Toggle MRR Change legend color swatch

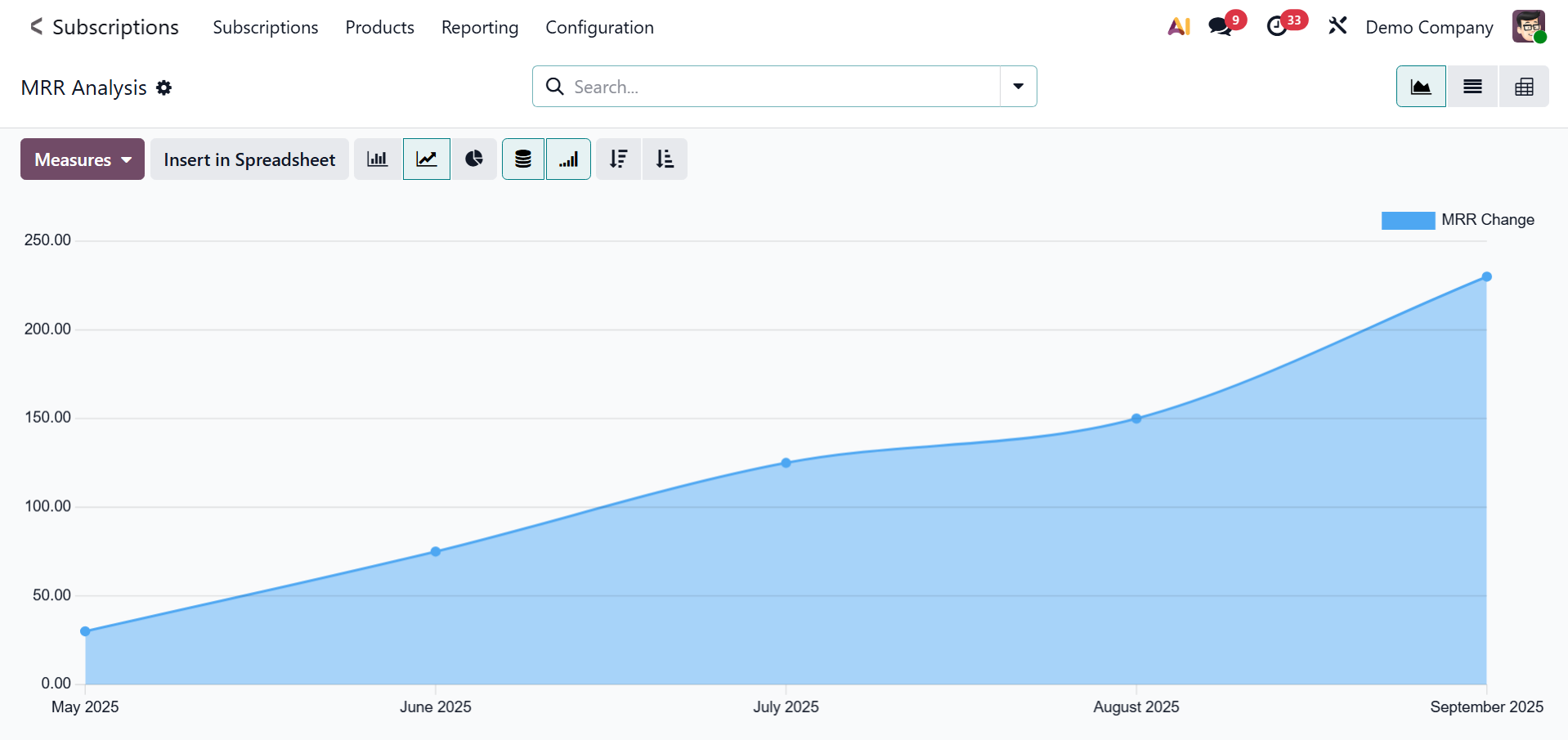tap(1408, 220)
